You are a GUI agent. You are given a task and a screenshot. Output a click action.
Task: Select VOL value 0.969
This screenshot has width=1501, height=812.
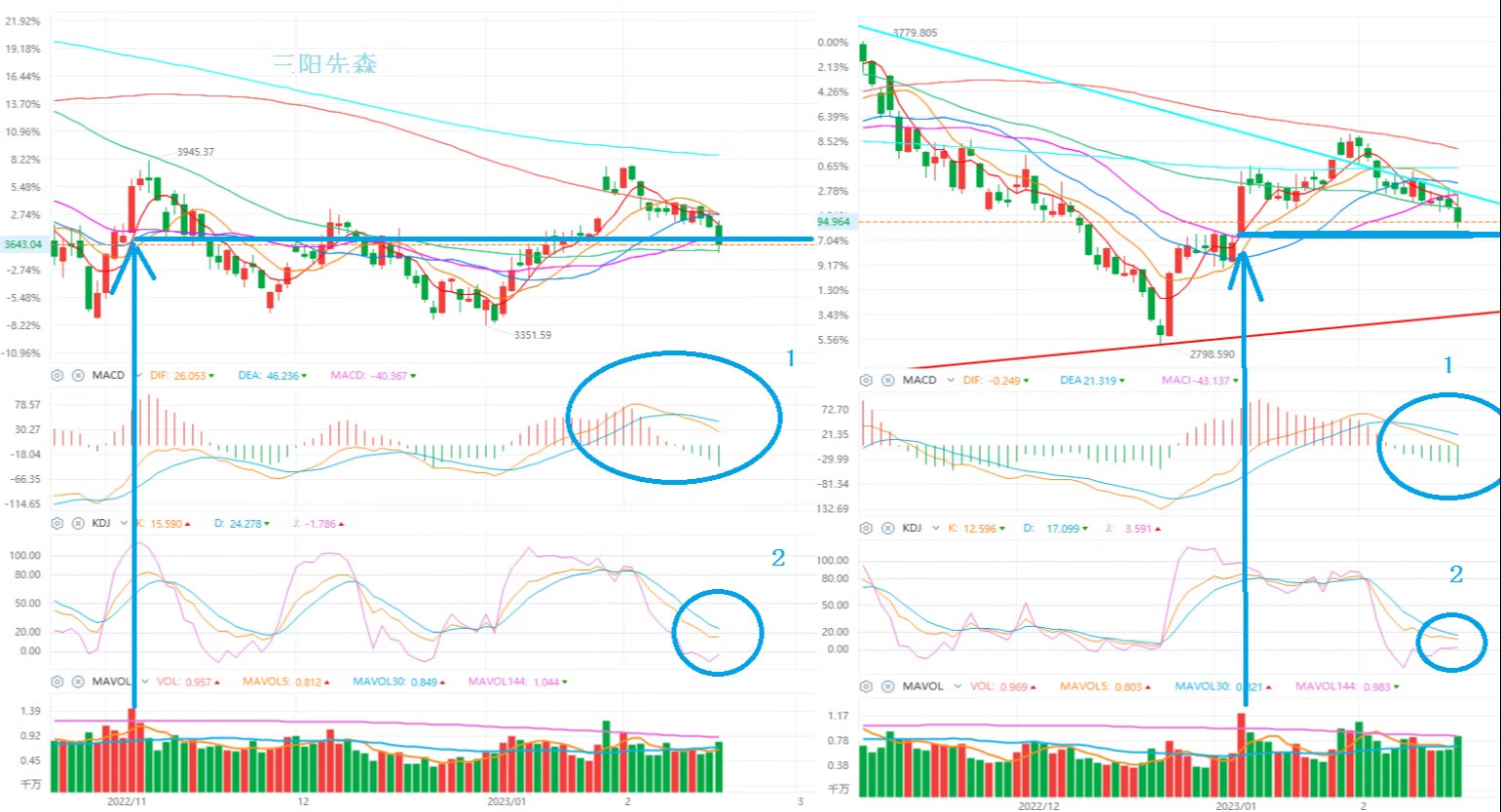coord(1014,686)
